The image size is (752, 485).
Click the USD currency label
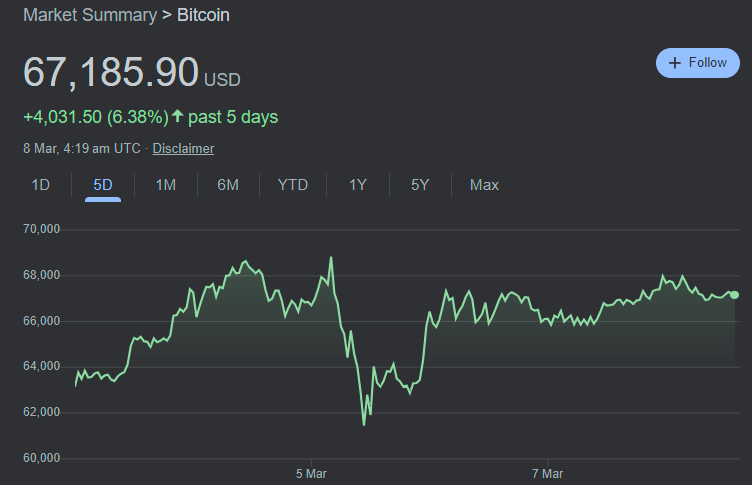pyautogui.click(x=222, y=80)
